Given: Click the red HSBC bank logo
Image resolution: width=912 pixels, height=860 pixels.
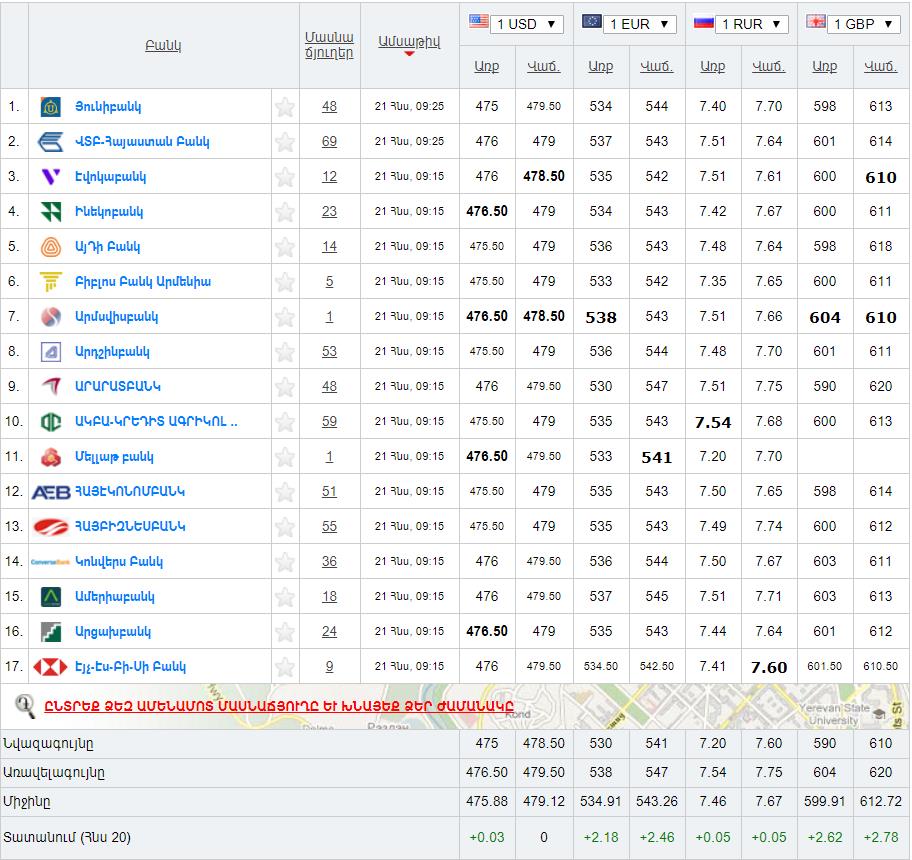Looking at the screenshot, I should click(x=51, y=667).
